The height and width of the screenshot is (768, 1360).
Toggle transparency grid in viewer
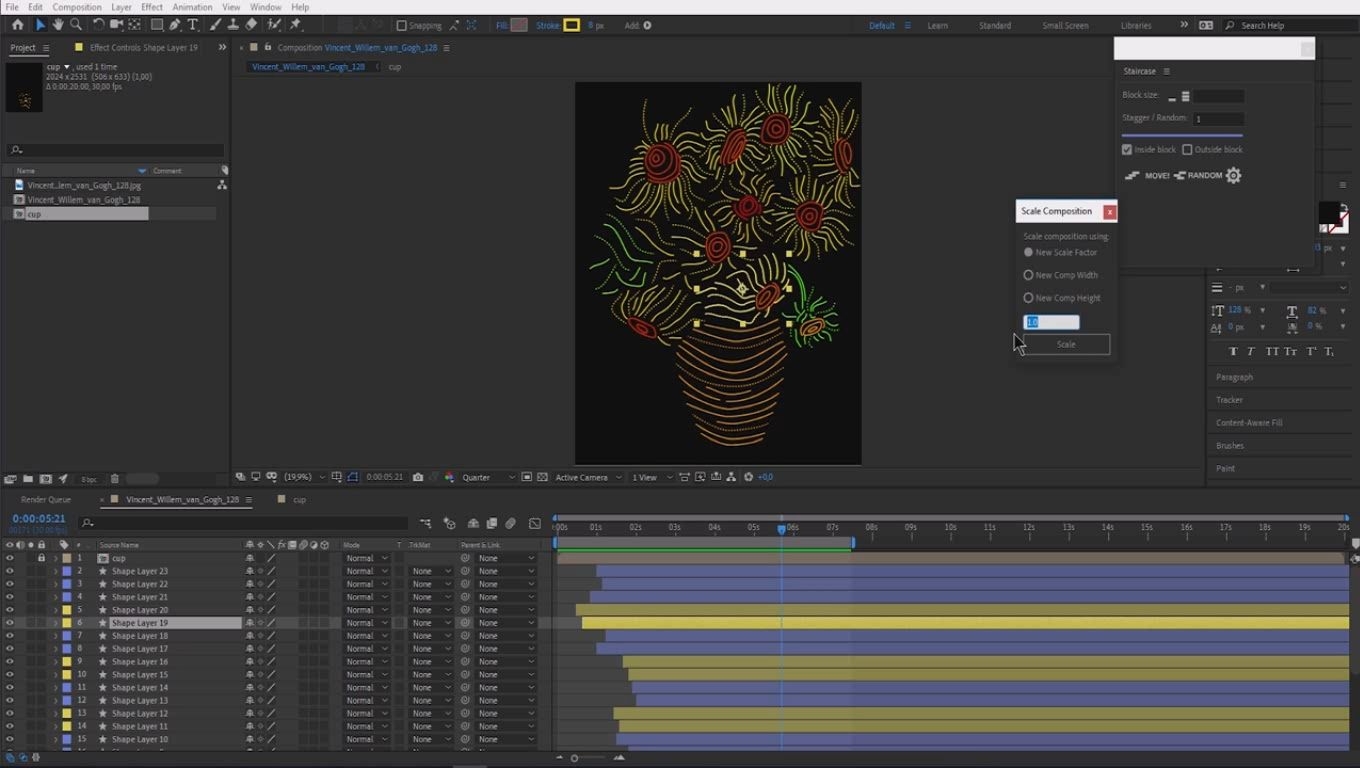click(x=542, y=478)
